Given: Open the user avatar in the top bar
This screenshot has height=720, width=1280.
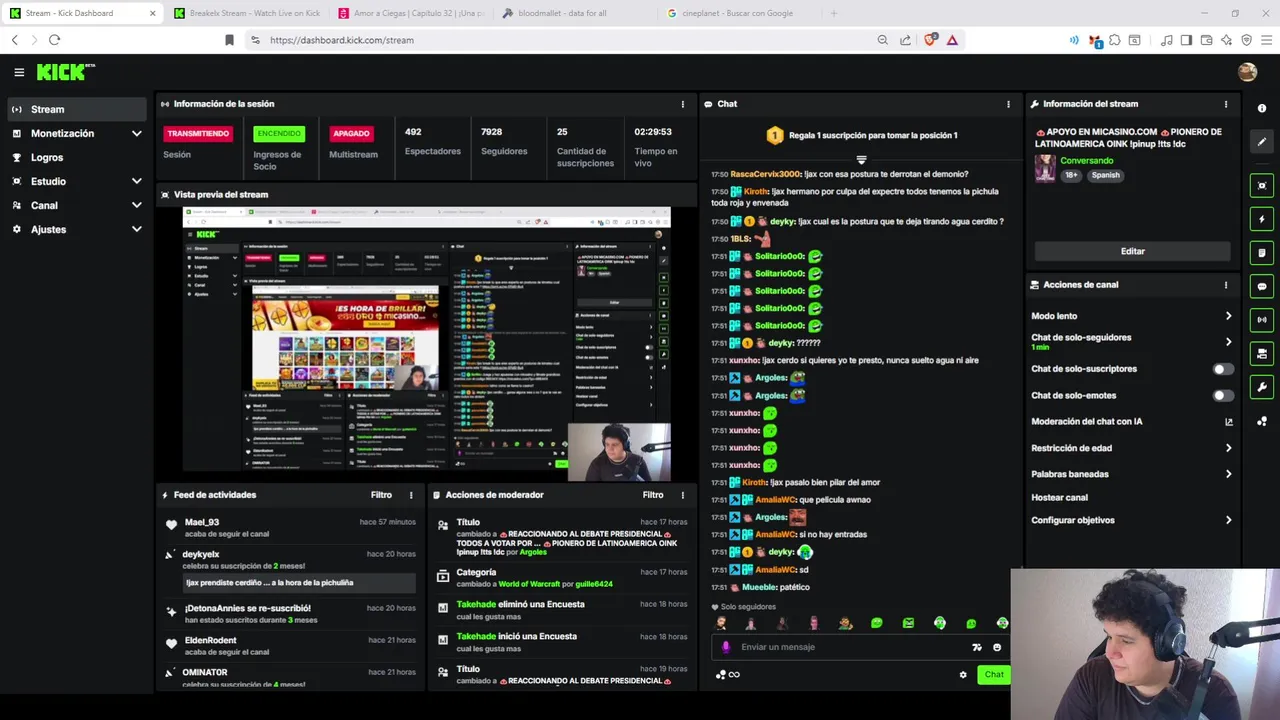Looking at the screenshot, I should click(1247, 72).
